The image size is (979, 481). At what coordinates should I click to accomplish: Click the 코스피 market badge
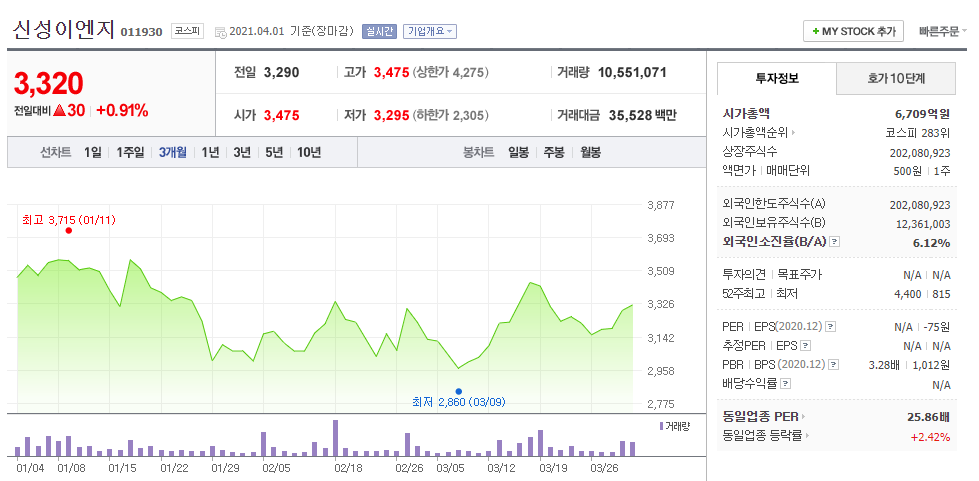(x=187, y=31)
